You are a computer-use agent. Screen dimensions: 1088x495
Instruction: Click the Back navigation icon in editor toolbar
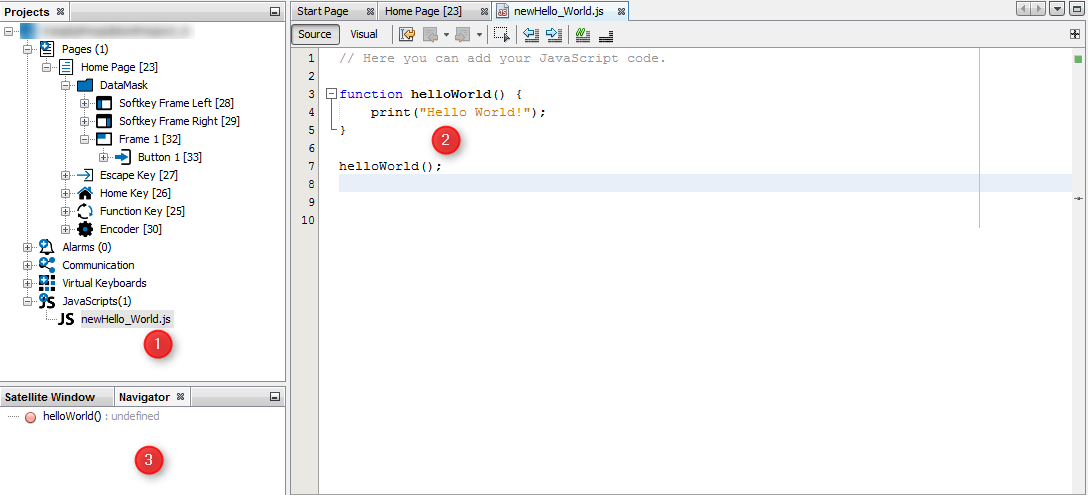430,34
